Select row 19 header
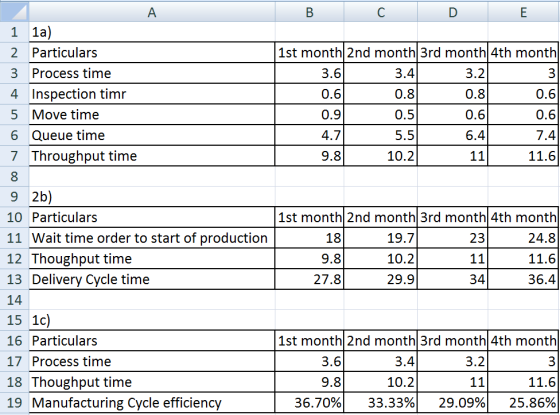This screenshot has height=415, width=560. pyautogui.click(x=14, y=403)
